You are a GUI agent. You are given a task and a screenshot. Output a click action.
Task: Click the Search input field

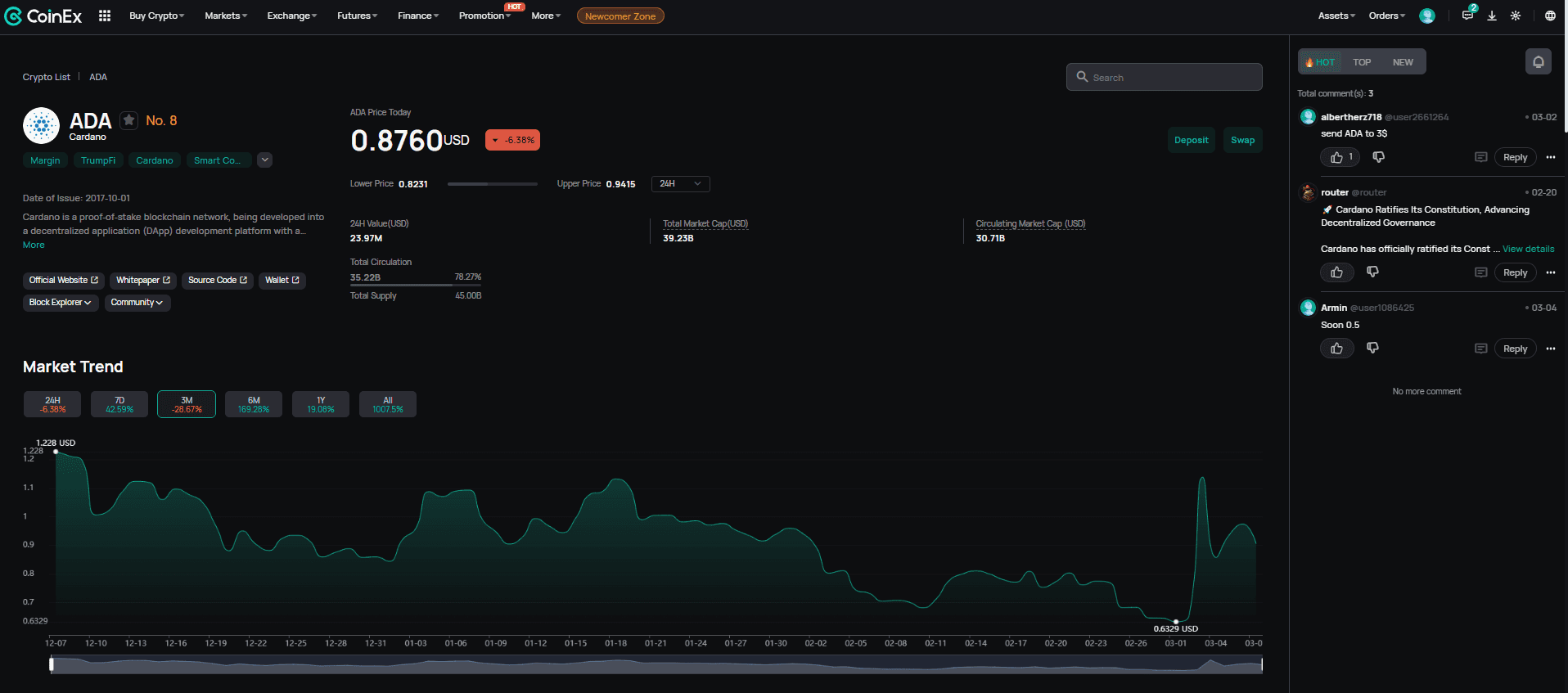coord(1165,77)
